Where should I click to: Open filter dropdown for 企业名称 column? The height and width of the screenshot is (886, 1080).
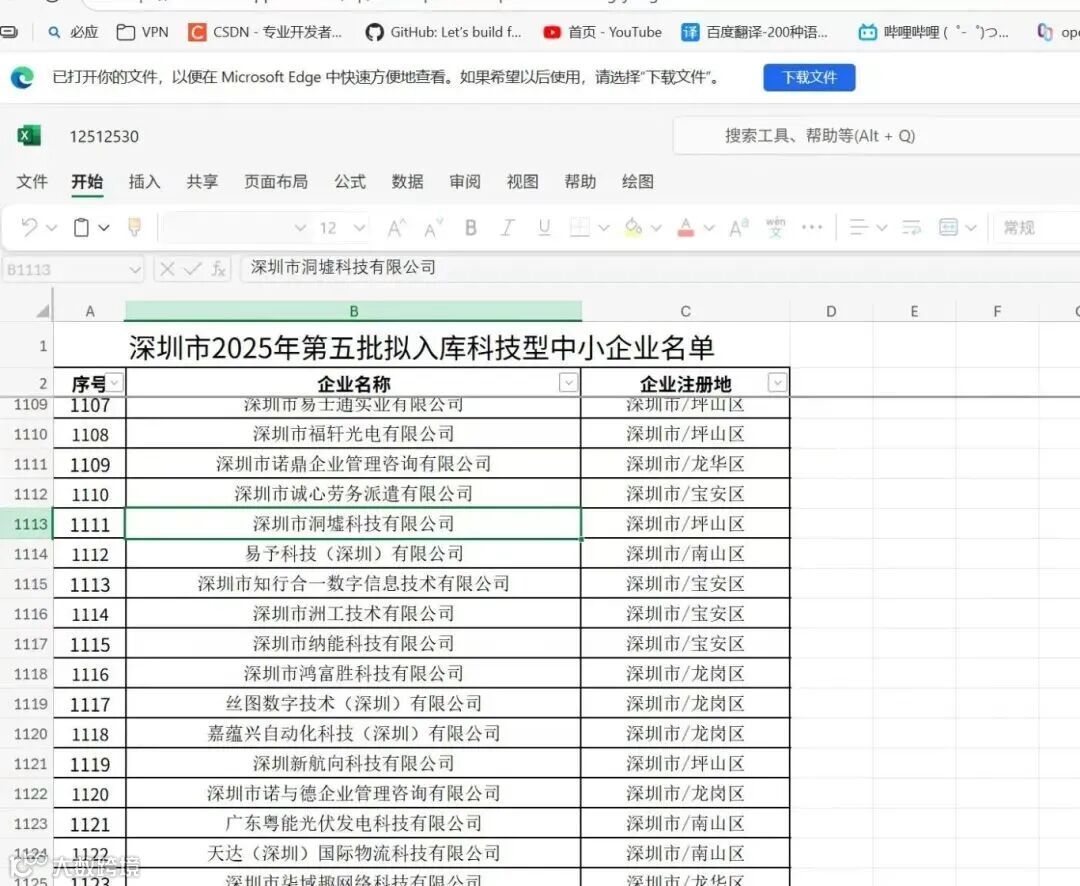(x=568, y=382)
